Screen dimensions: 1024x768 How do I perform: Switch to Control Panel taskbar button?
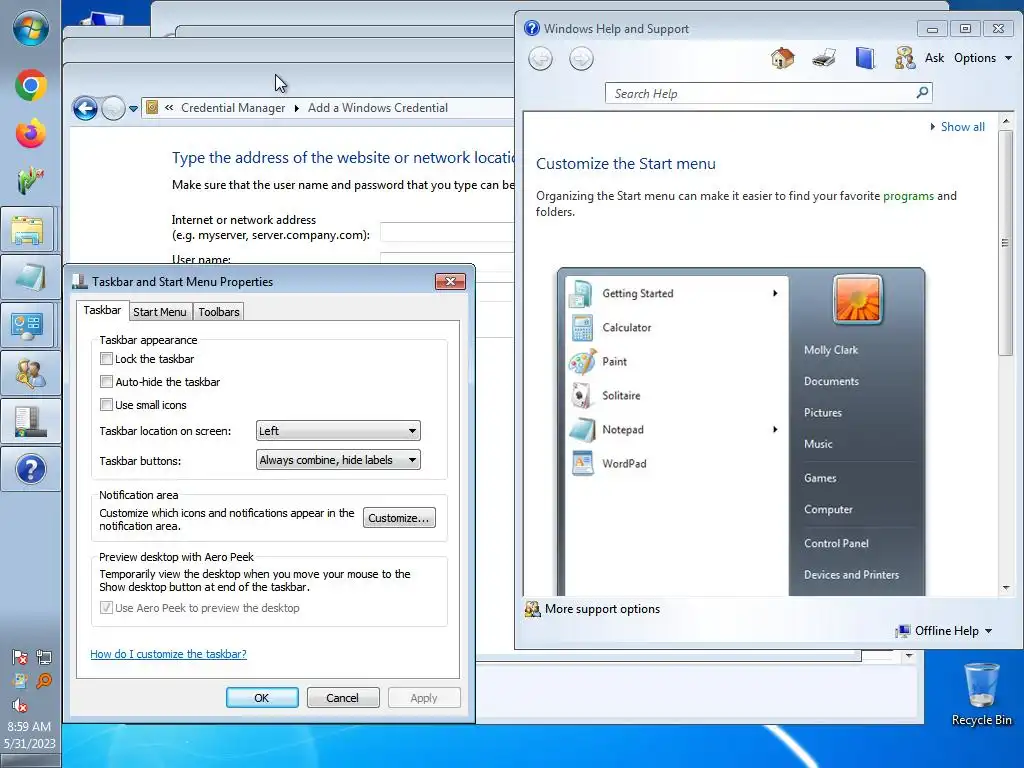(29, 325)
